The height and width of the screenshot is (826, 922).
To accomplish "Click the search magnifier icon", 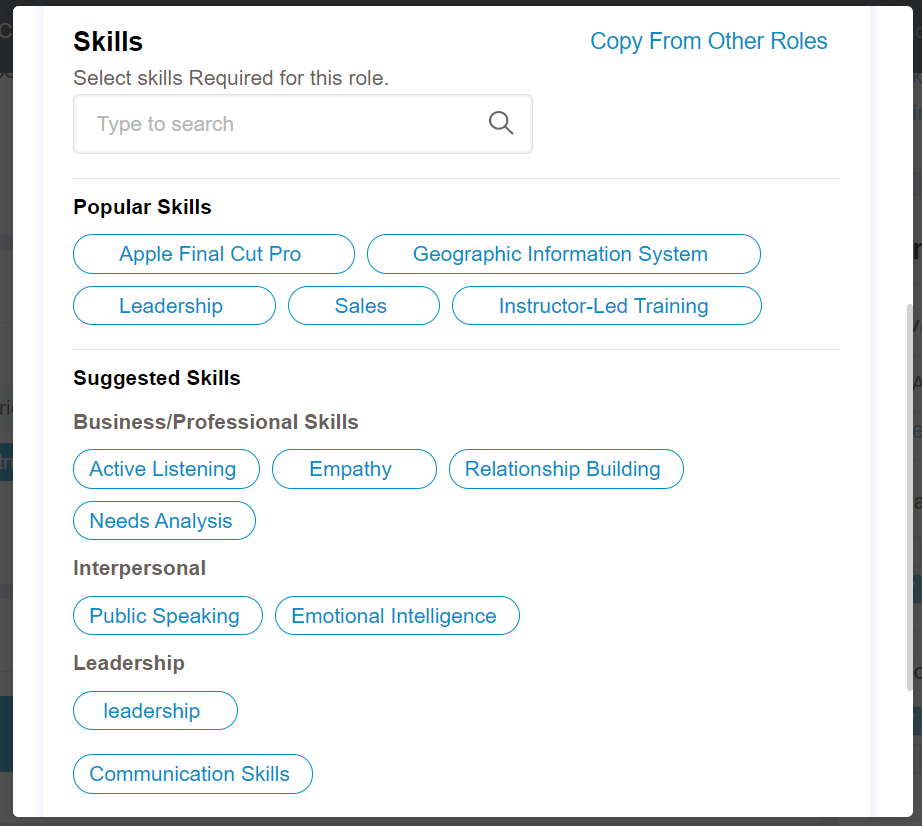I will (501, 122).
